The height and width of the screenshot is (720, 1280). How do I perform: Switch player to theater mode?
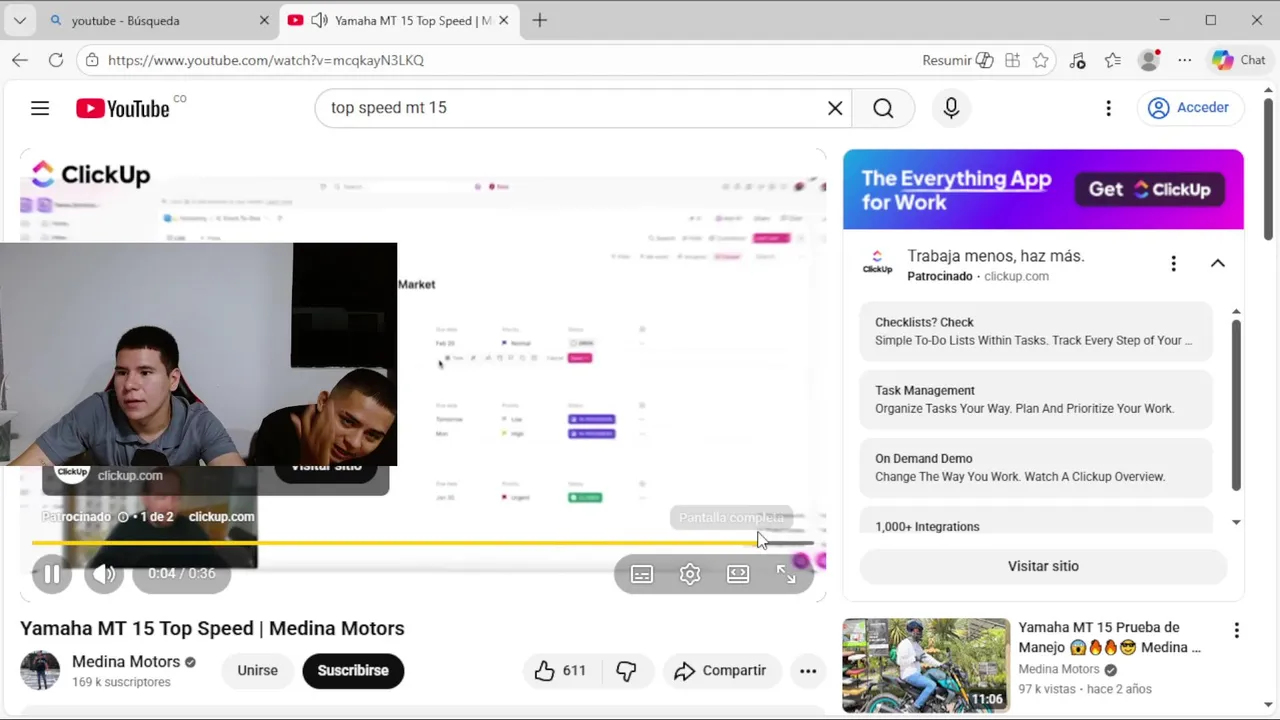pos(738,574)
